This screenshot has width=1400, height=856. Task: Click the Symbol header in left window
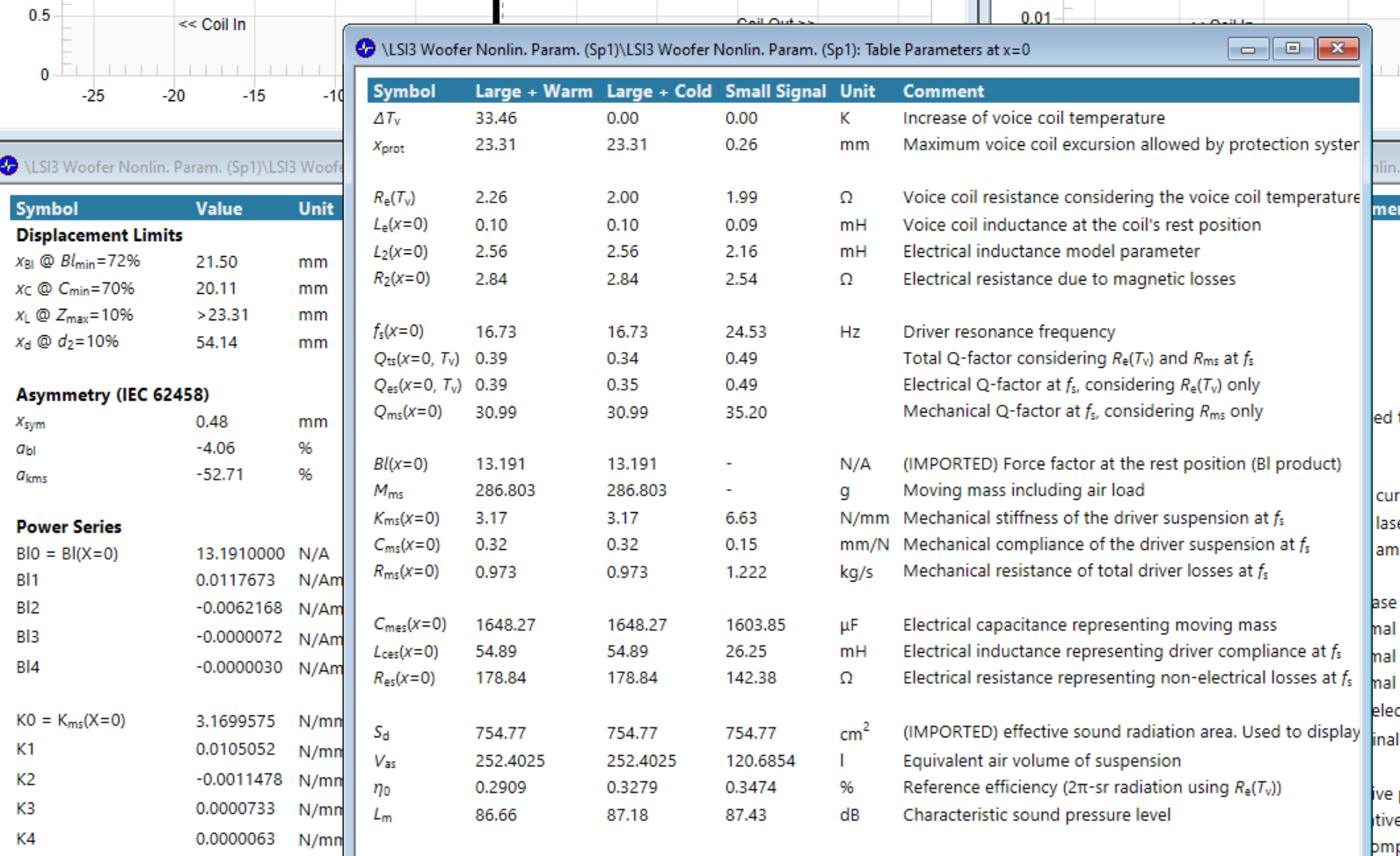(47, 209)
